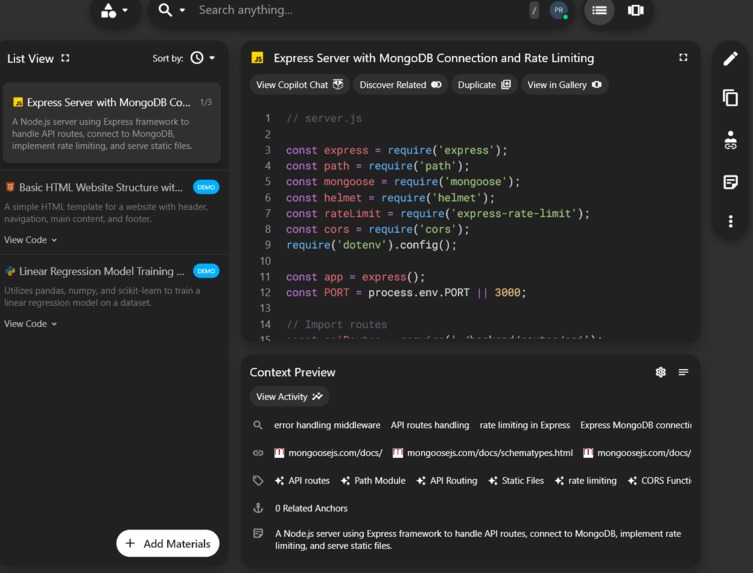The width and height of the screenshot is (753, 573).
Task: Expand the List View panel to fullscreen
Action: tap(65, 58)
